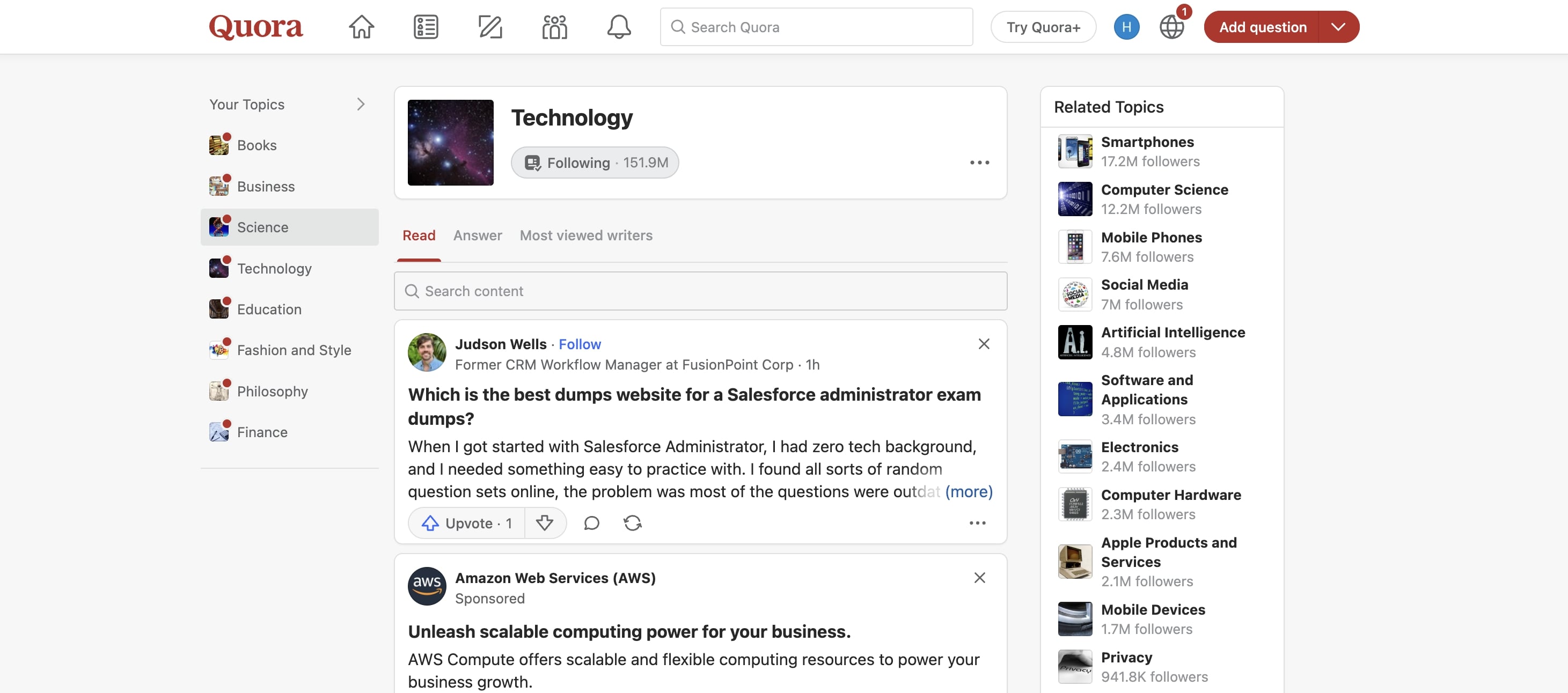Click the Computer Hardware chip icon

tap(1075, 504)
